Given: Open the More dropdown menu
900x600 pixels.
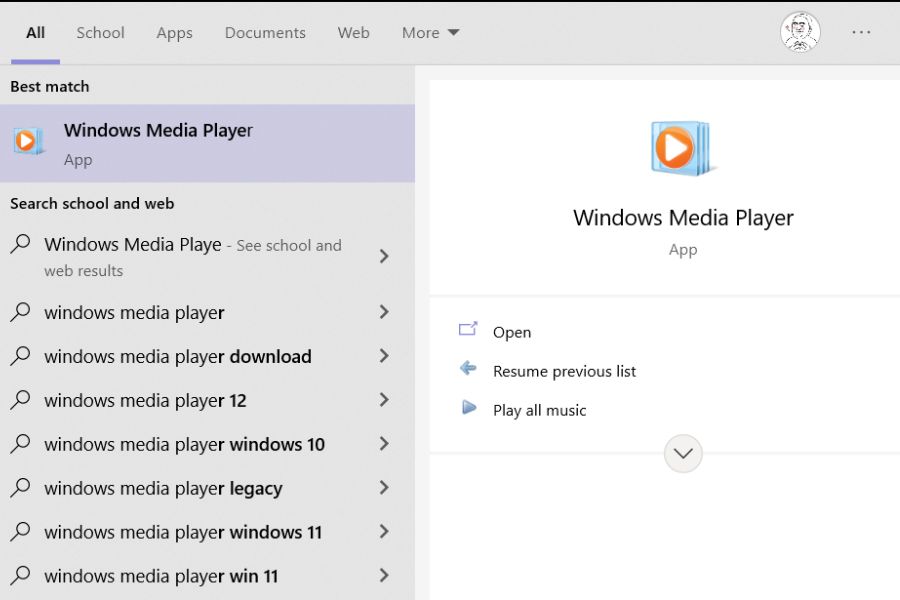Looking at the screenshot, I should [x=430, y=32].
